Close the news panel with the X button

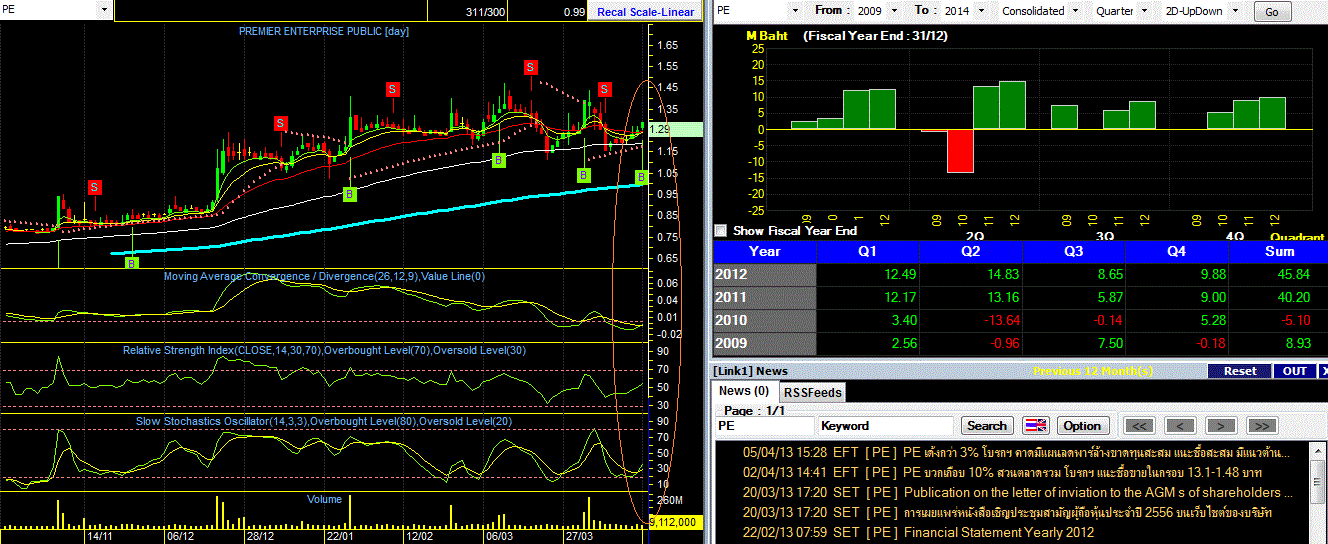tap(1323, 370)
